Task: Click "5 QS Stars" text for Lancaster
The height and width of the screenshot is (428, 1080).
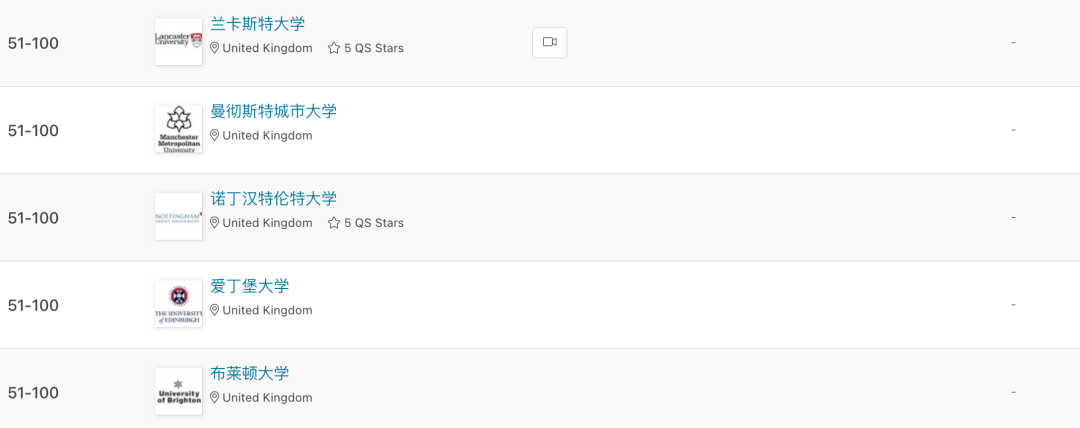Action: 374,48
